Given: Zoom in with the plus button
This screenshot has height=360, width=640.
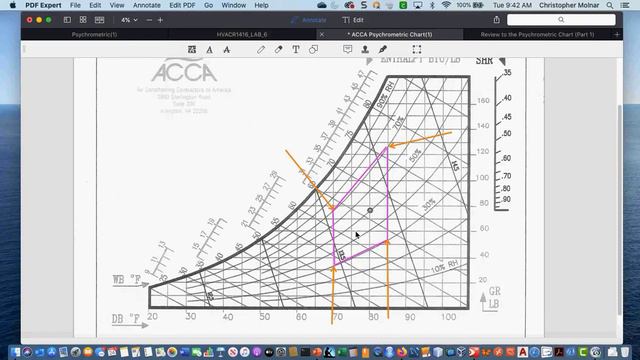Looking at the screenshot, I should point(160,20).
